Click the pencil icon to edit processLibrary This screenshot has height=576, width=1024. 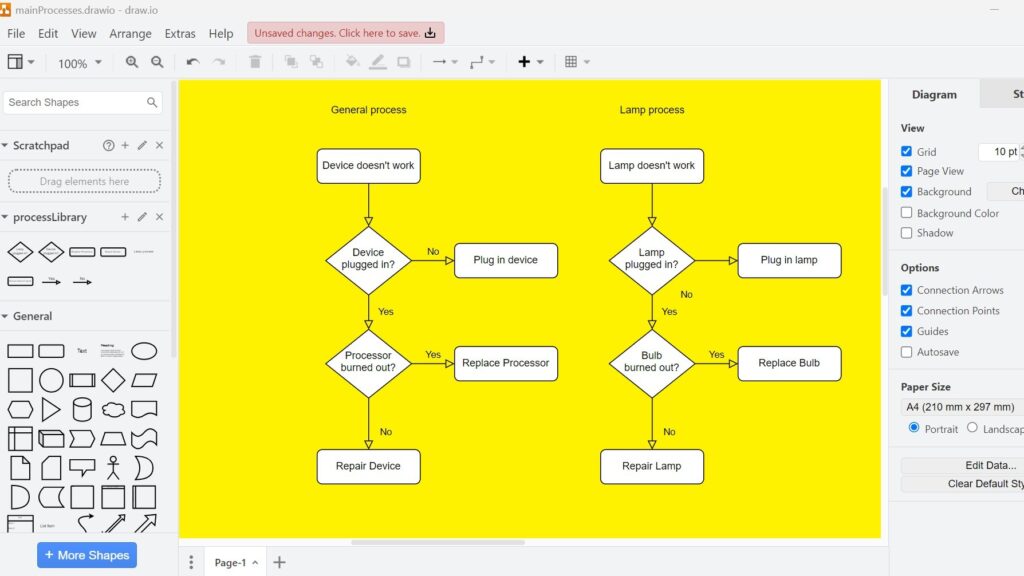tap(140, 217)
